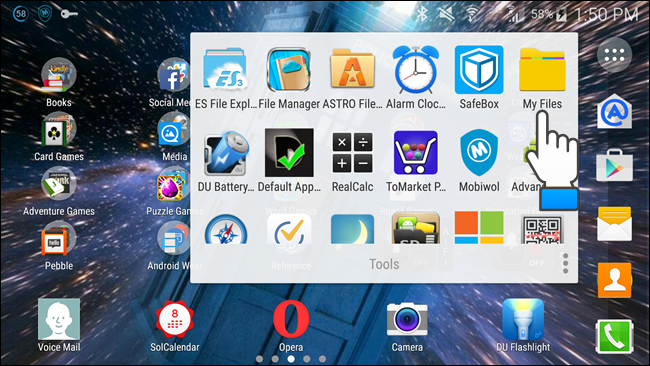The image size is (650, 366).
Task: Tap the Bluetooth status icon
Action: tap(422, 15)
